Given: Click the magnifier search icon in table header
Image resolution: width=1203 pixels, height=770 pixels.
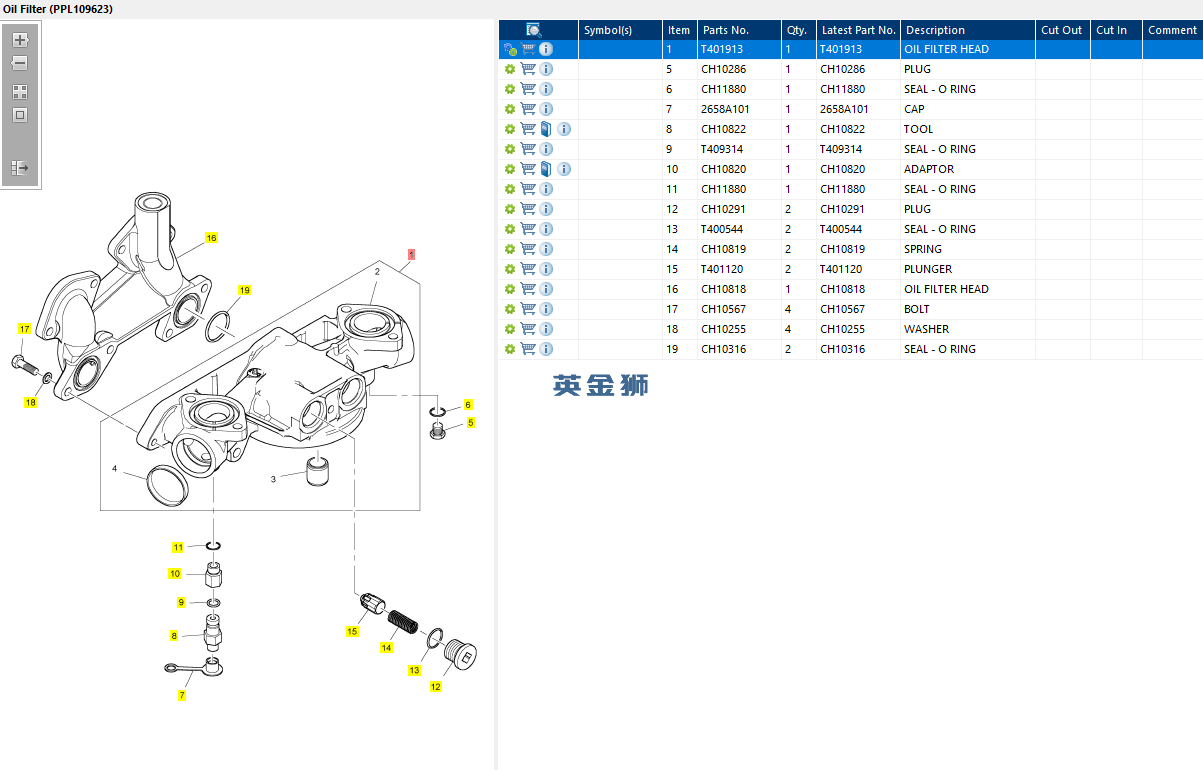Looking at the screenshot, I should tap(534, 30).
